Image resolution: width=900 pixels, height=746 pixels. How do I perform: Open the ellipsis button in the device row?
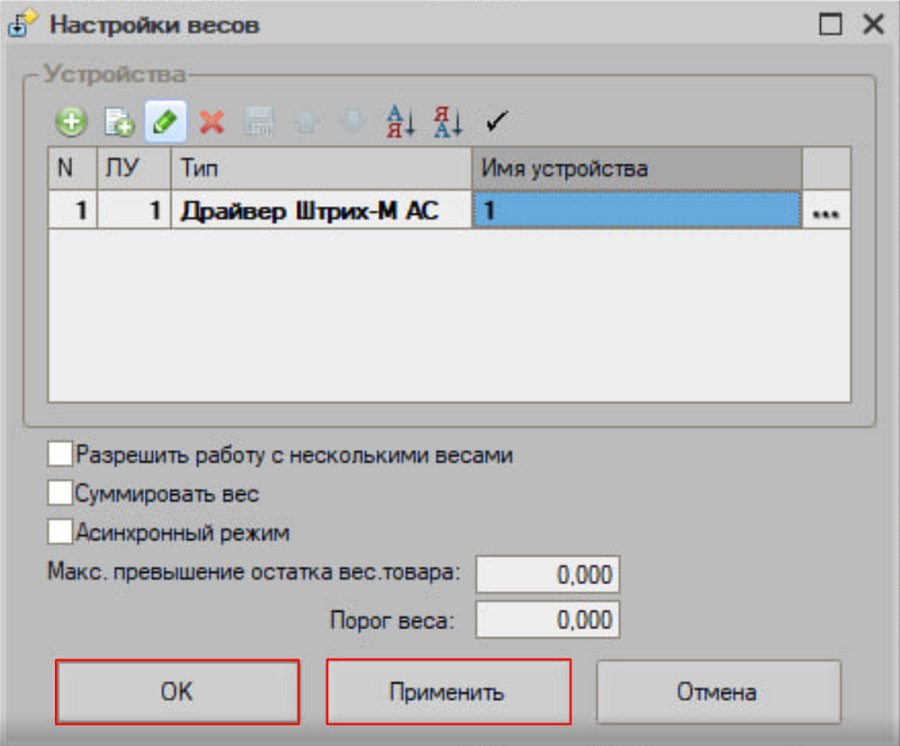(826, 211)
